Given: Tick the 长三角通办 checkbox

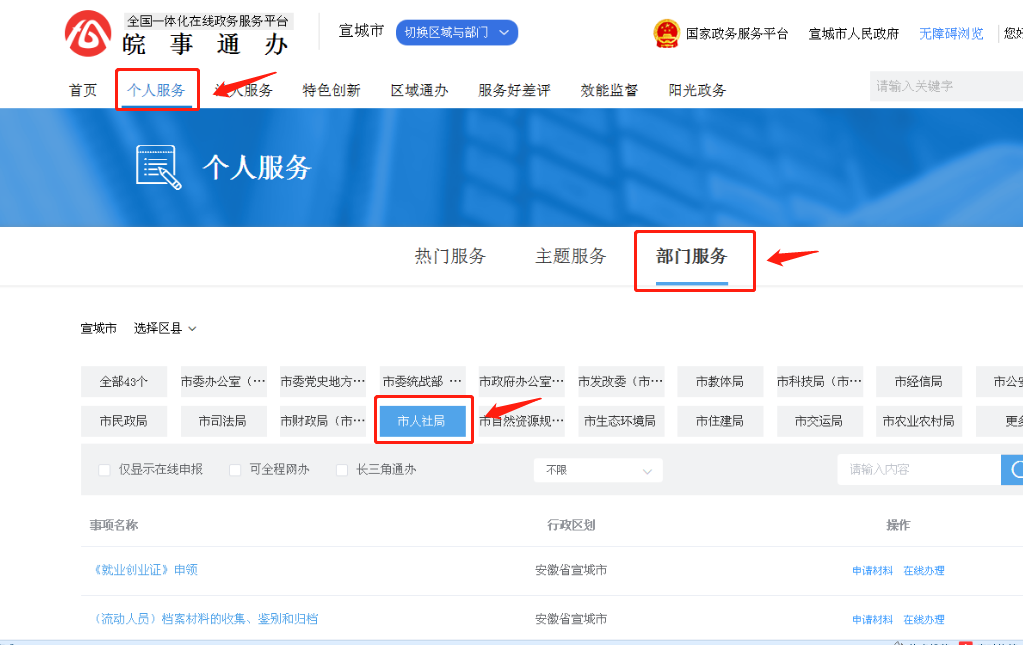Looking at the screenshot, I should (342, 470).
